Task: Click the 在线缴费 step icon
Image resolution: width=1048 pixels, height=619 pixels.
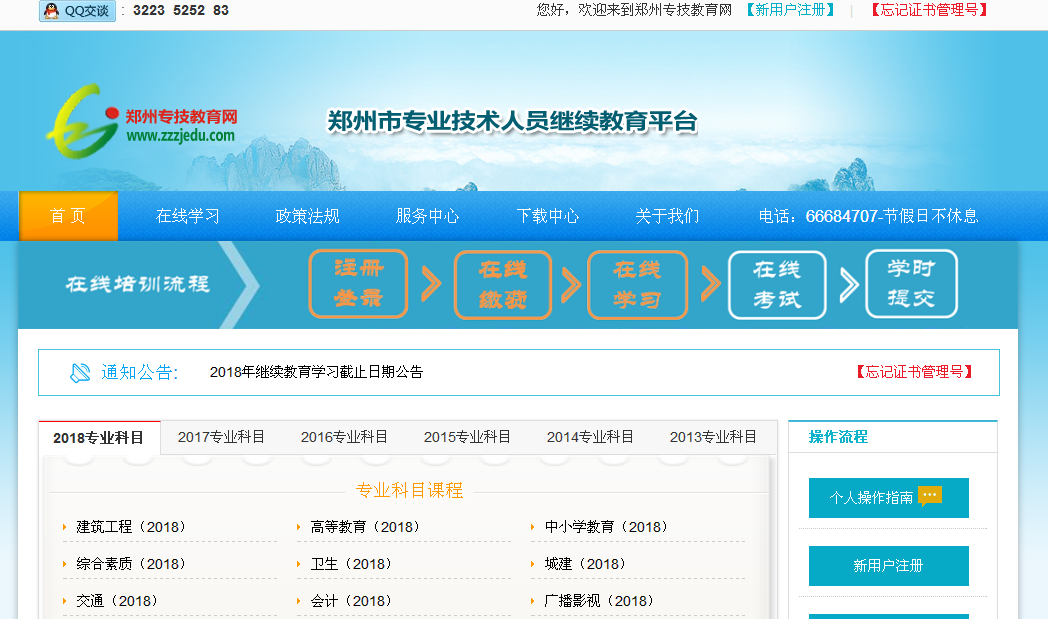Action: [x=502, y=285]
